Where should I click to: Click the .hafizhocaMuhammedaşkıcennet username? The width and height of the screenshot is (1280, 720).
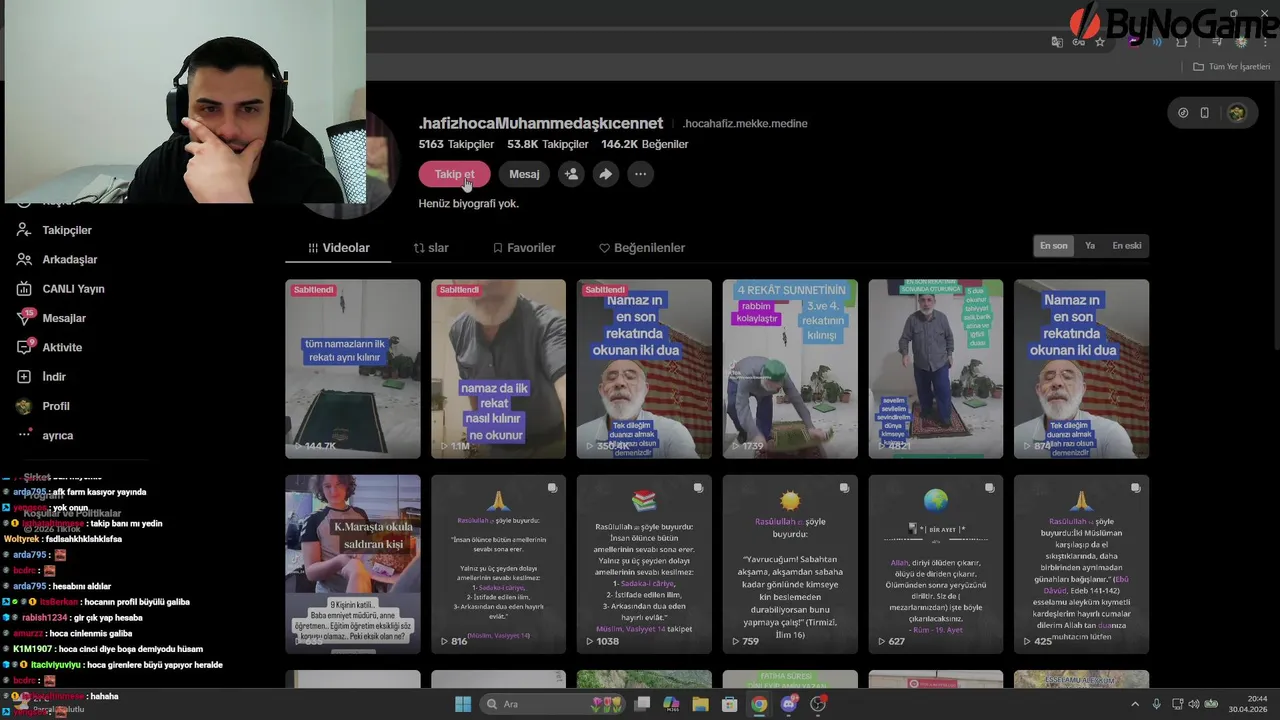click(541, 123)
